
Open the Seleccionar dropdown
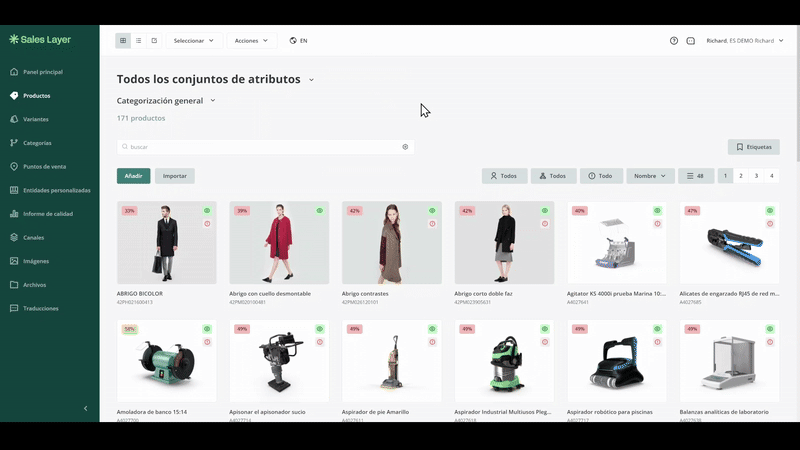pos(194,40)
